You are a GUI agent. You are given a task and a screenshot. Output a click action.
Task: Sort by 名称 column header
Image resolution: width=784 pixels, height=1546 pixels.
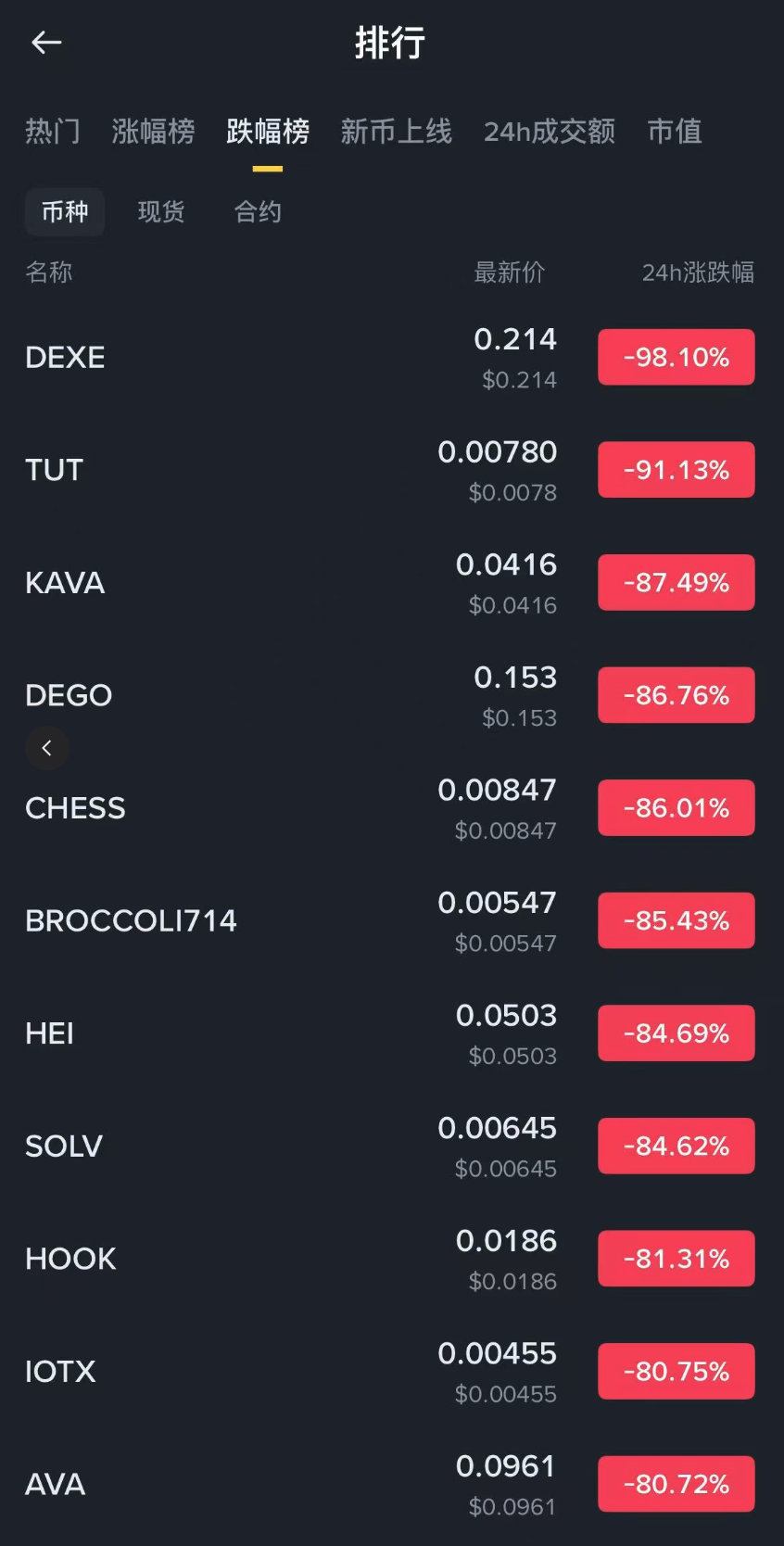(x=49, y=272)
